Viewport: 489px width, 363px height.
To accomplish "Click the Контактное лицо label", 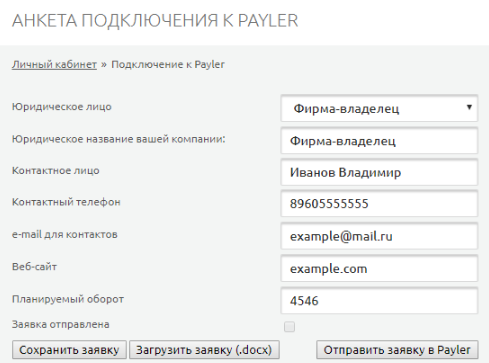I will 56,170.
